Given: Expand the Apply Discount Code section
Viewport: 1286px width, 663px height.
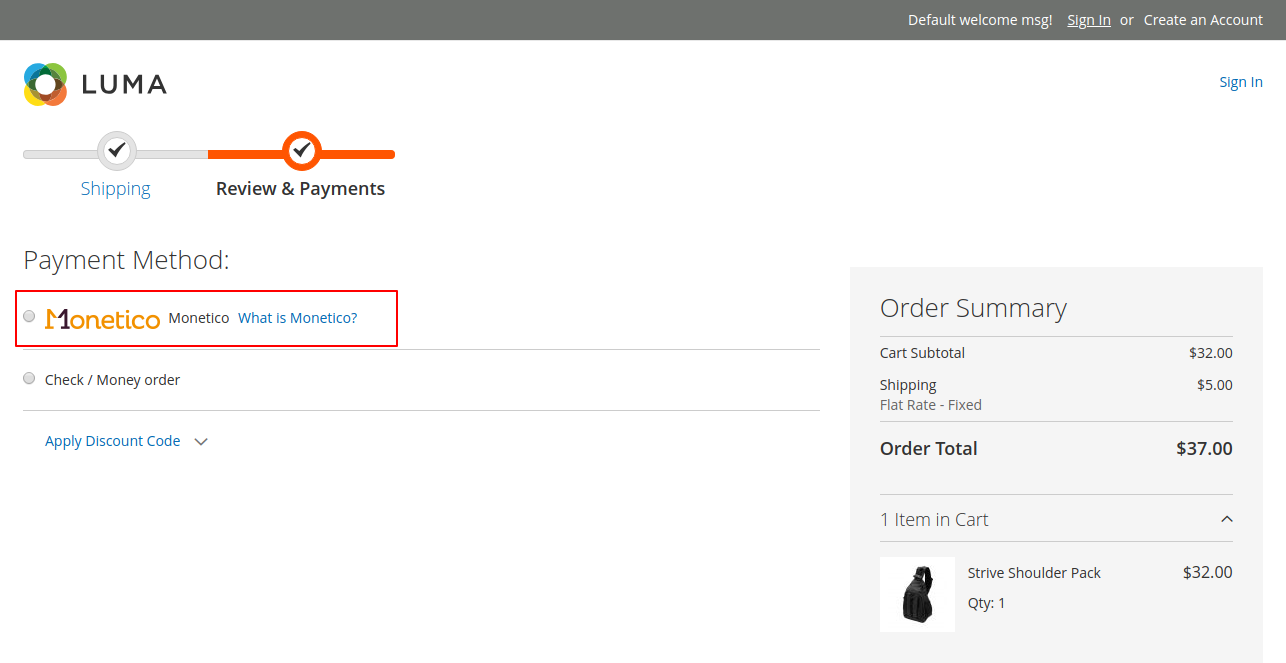Looking at the screenshot, I should (x=112, y=441).
